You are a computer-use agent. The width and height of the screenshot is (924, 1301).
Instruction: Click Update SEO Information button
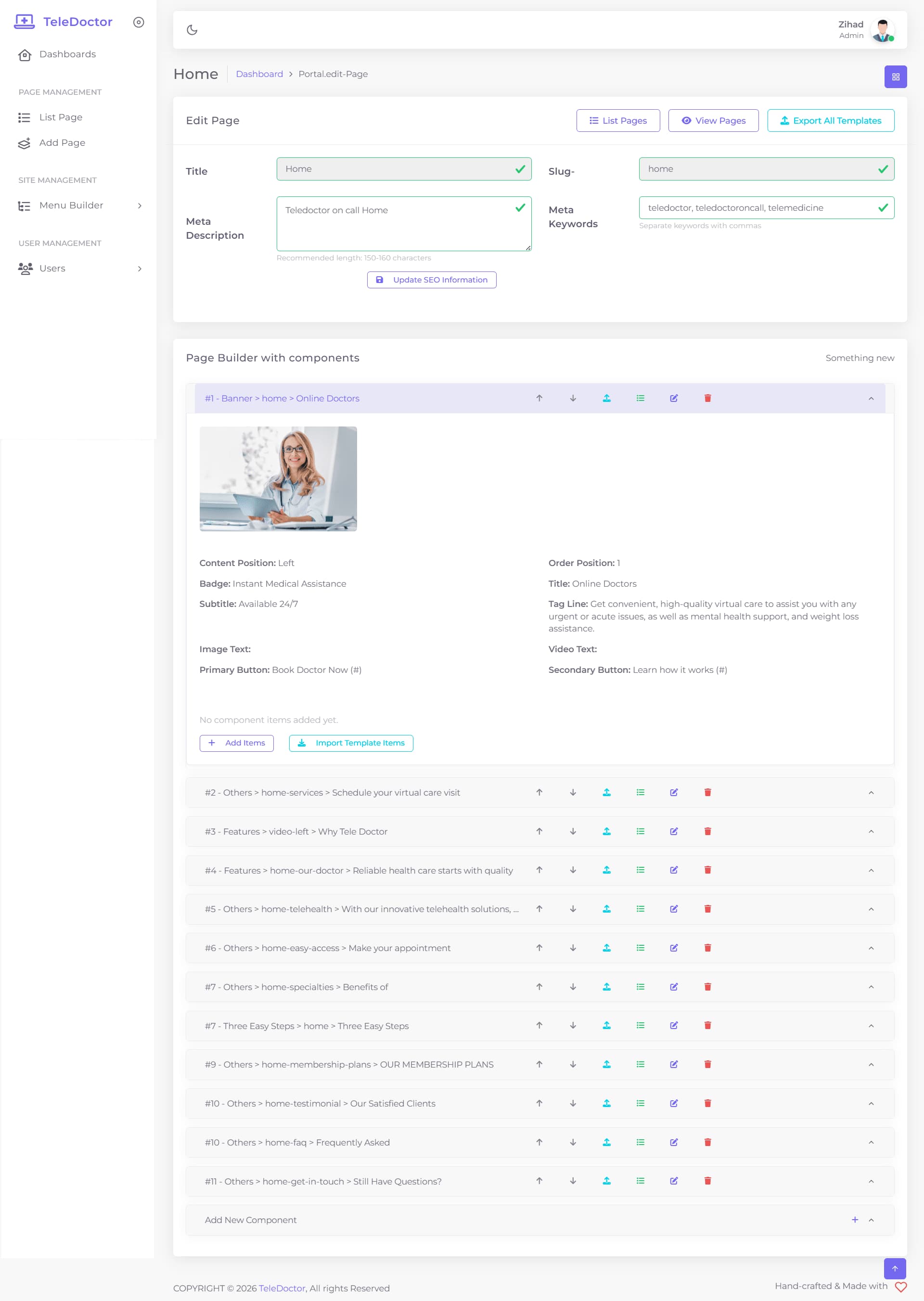click(x=431, y=280)
